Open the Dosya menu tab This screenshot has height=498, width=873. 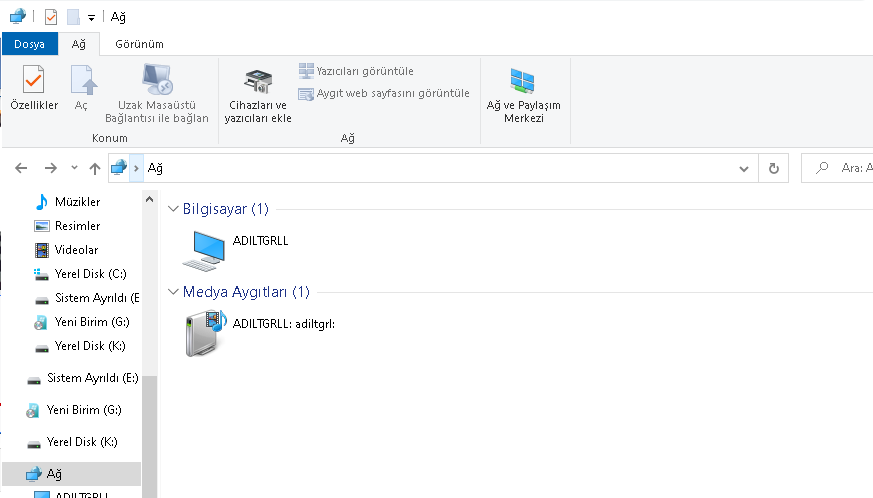pyautogui.click(x=30, y=44)
